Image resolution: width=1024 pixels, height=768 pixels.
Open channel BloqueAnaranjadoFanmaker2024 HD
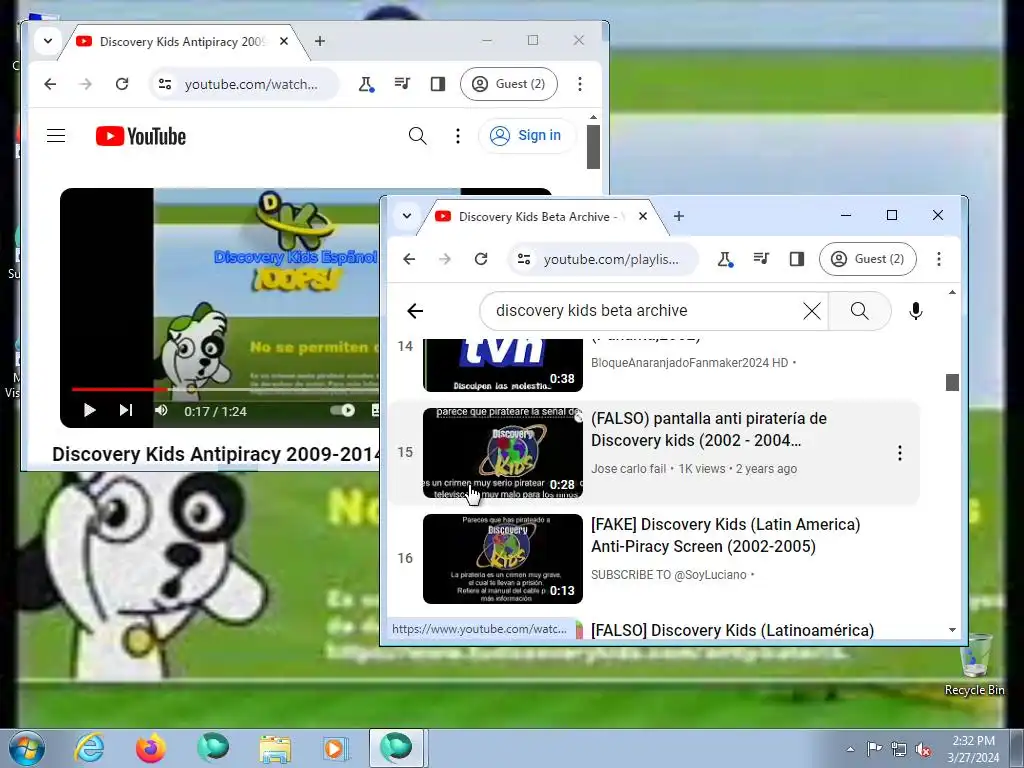click(x=689, y=362)
